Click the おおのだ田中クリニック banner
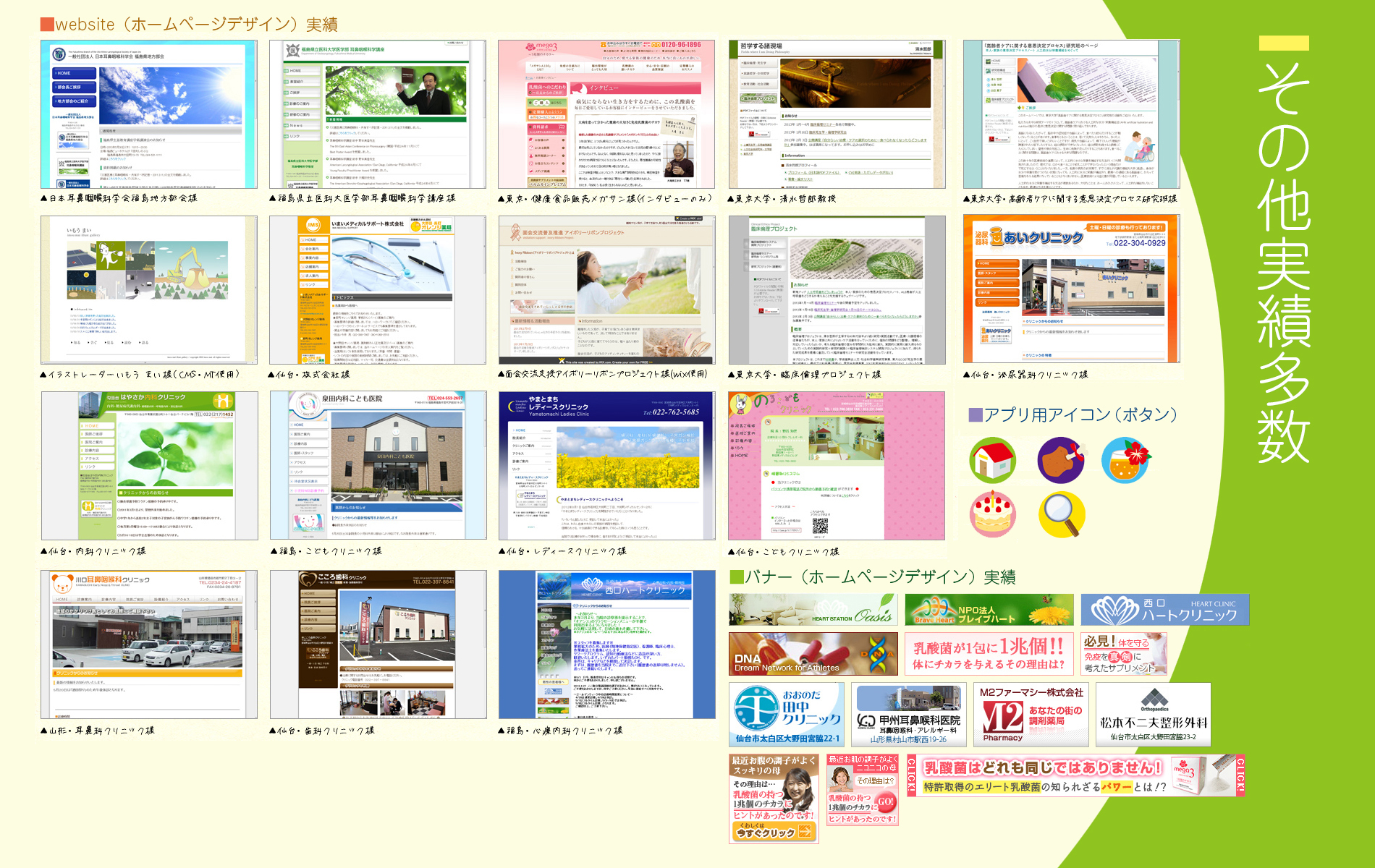Viewport: 1375px width, 868px height. point(786,715)
